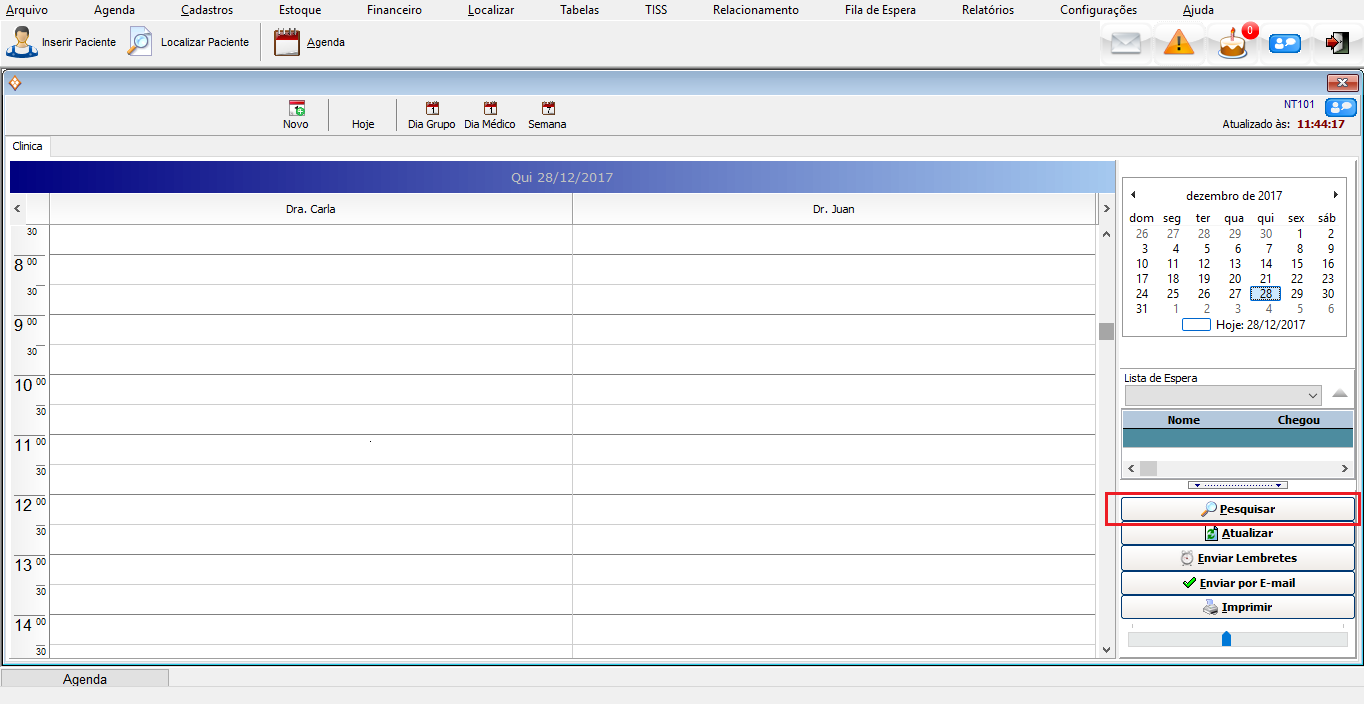Open Localizar Paciente search tool
Image resolution: width=1364 pixels, height=704 pixels.
pos(141,43)
